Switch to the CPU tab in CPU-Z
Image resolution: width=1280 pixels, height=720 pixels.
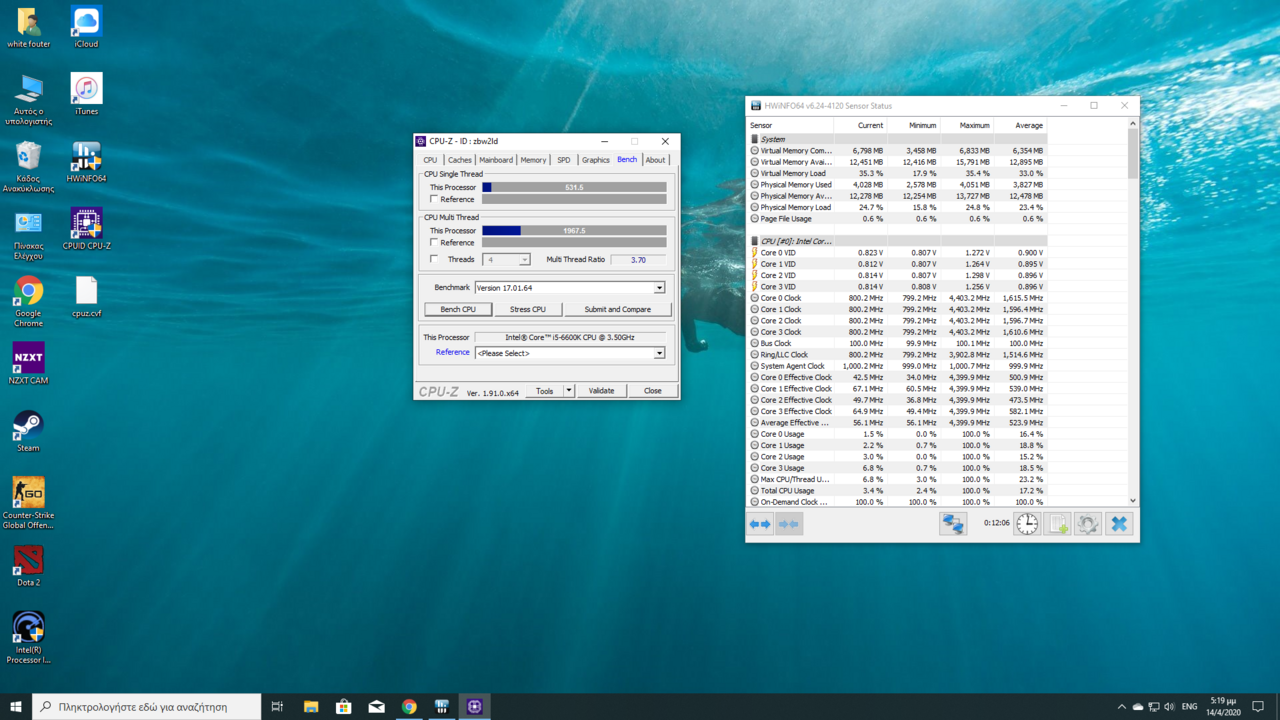tap(430, 160)
